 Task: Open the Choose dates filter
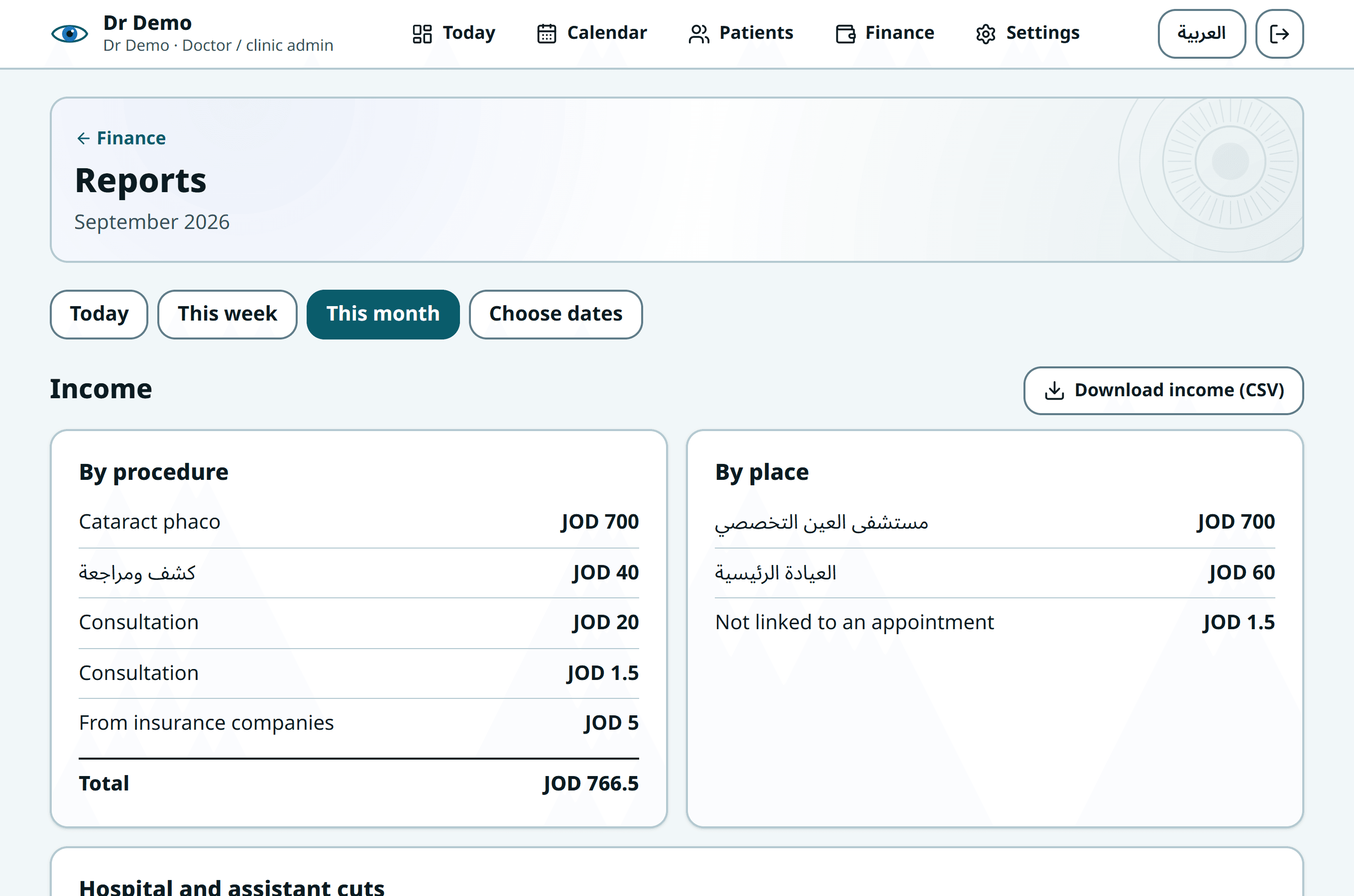click(556, 314)
